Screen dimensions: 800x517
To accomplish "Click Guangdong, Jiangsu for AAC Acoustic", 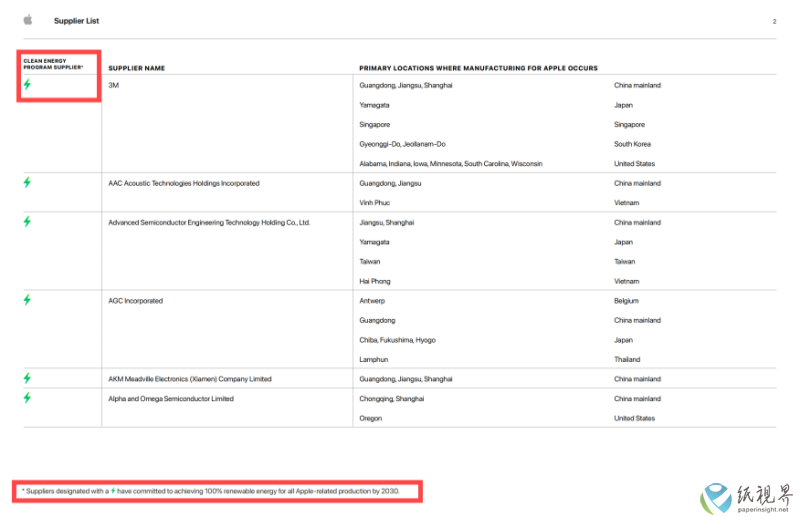I will 390,183.
